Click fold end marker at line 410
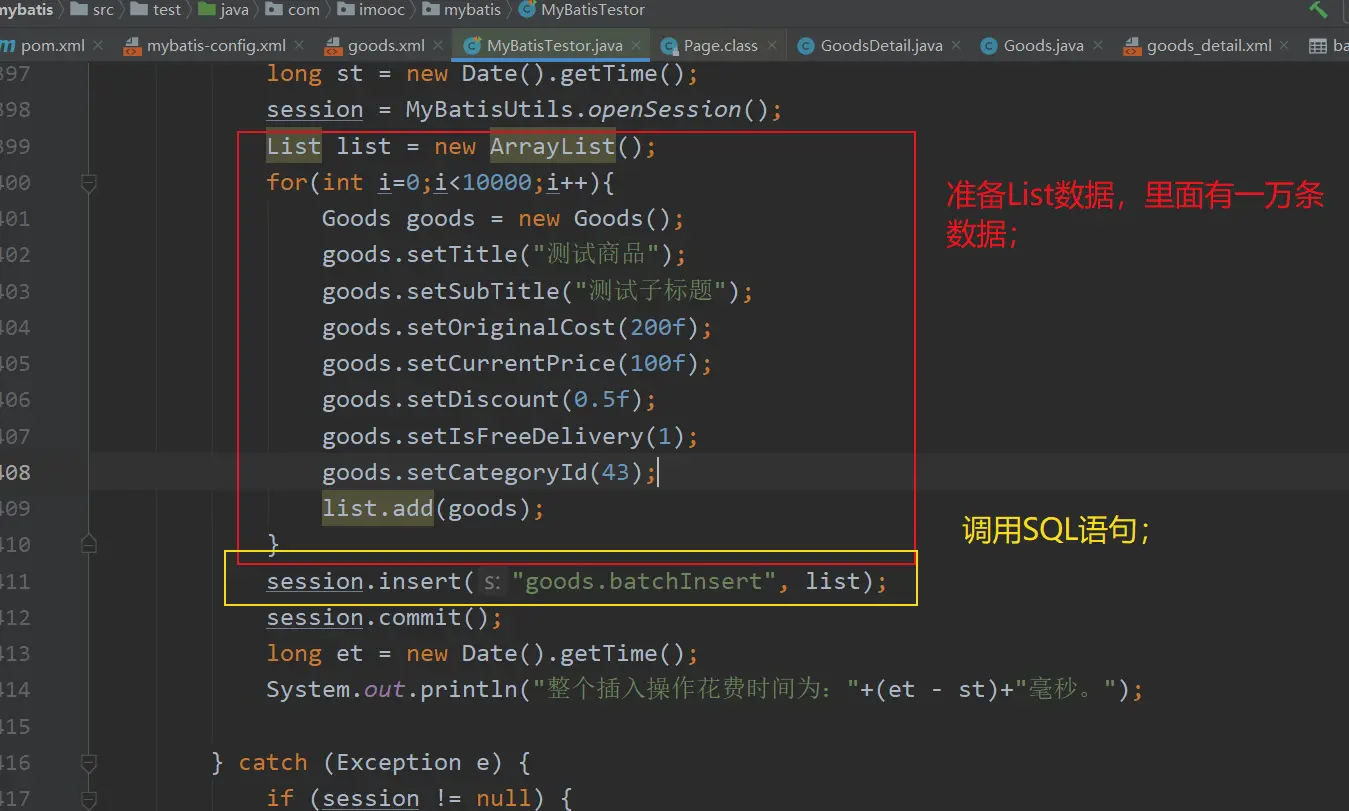This screenshot has width=1349, height=811. pos(89,545)
